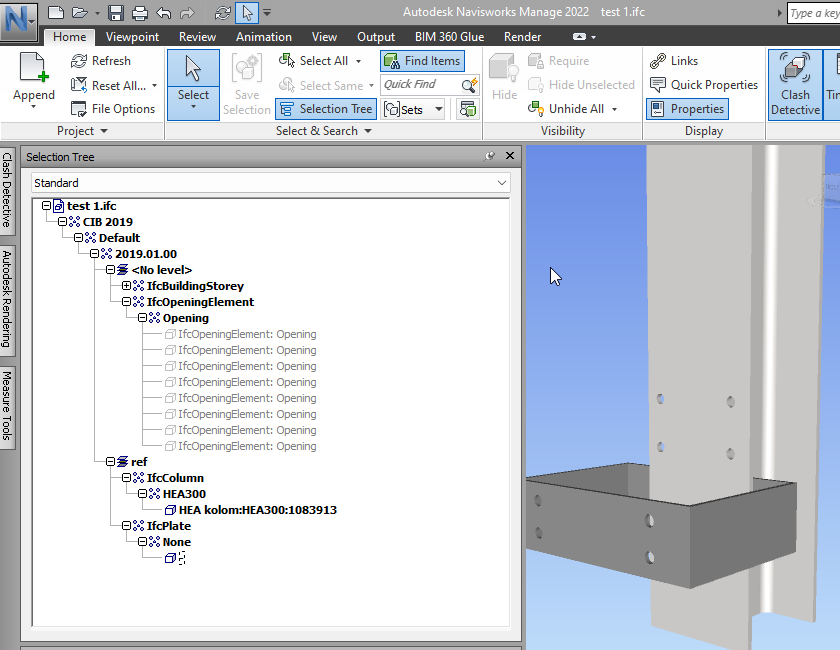Image resolution: width=840 pixels, height=650 pixels.
Task: Switch to the Review tab
Action: [197, 36]
